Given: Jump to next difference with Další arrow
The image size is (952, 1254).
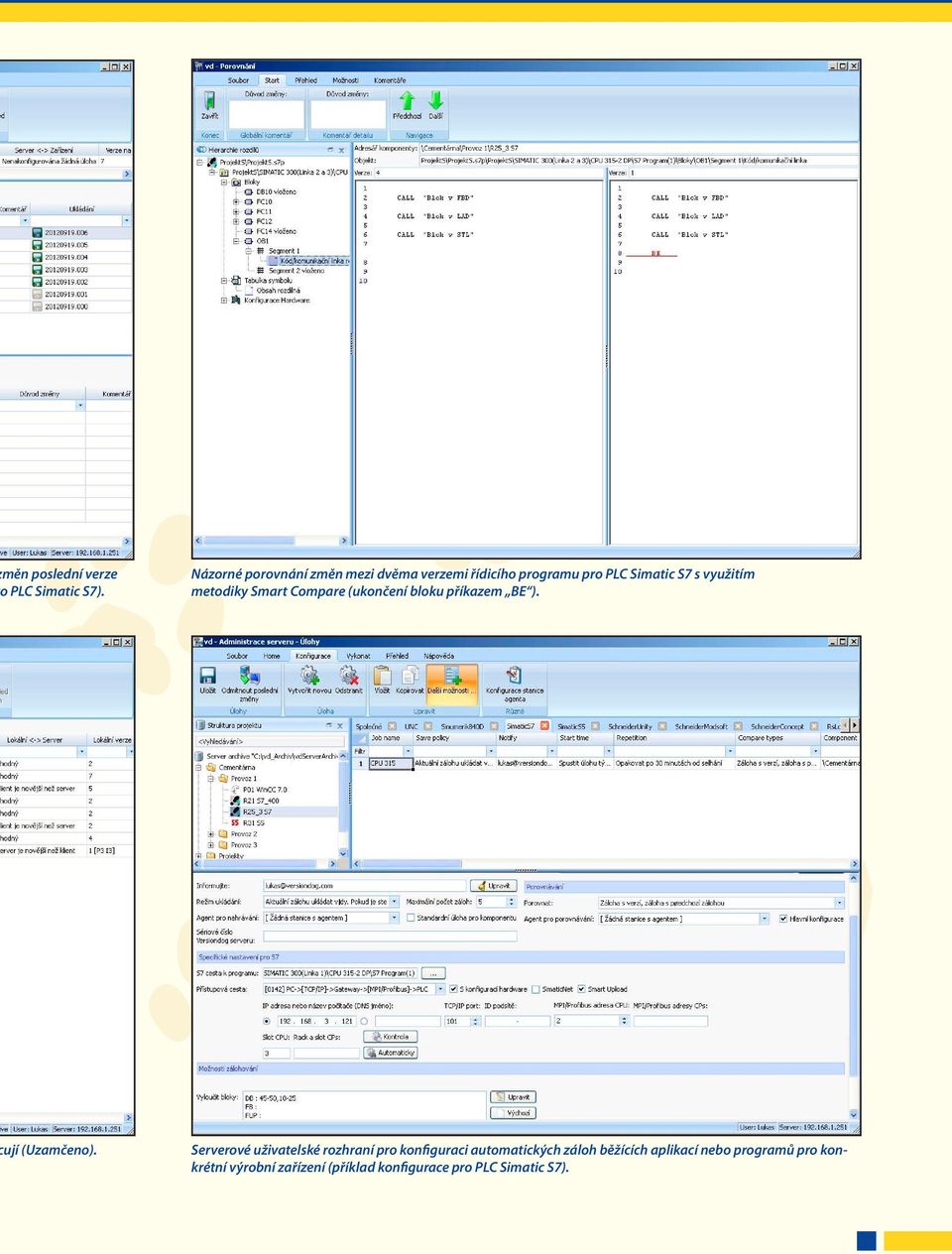Looking at the screenshot, I should (436, 100).
